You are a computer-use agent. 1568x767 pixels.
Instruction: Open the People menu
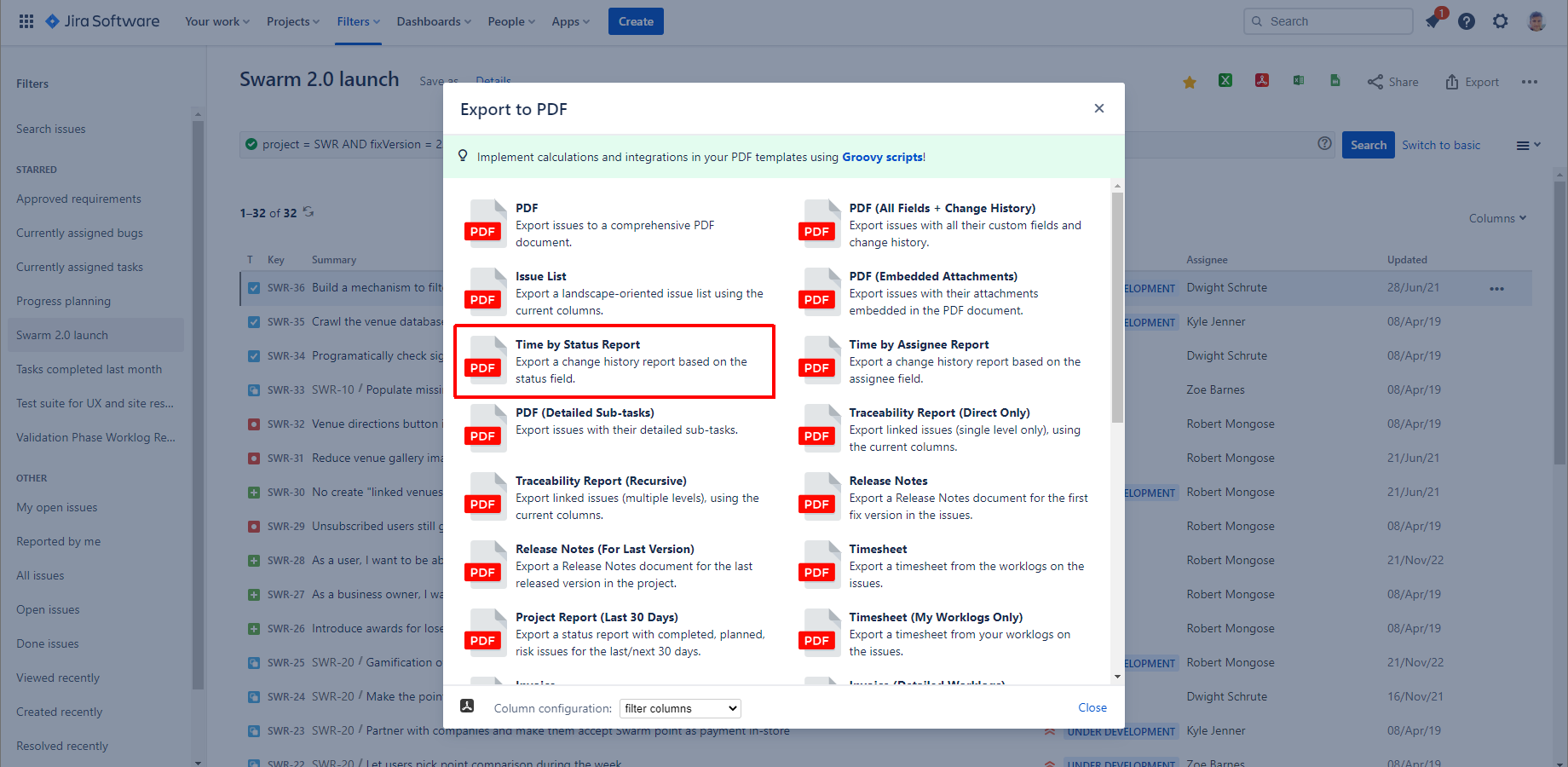(x=511, y=21)
